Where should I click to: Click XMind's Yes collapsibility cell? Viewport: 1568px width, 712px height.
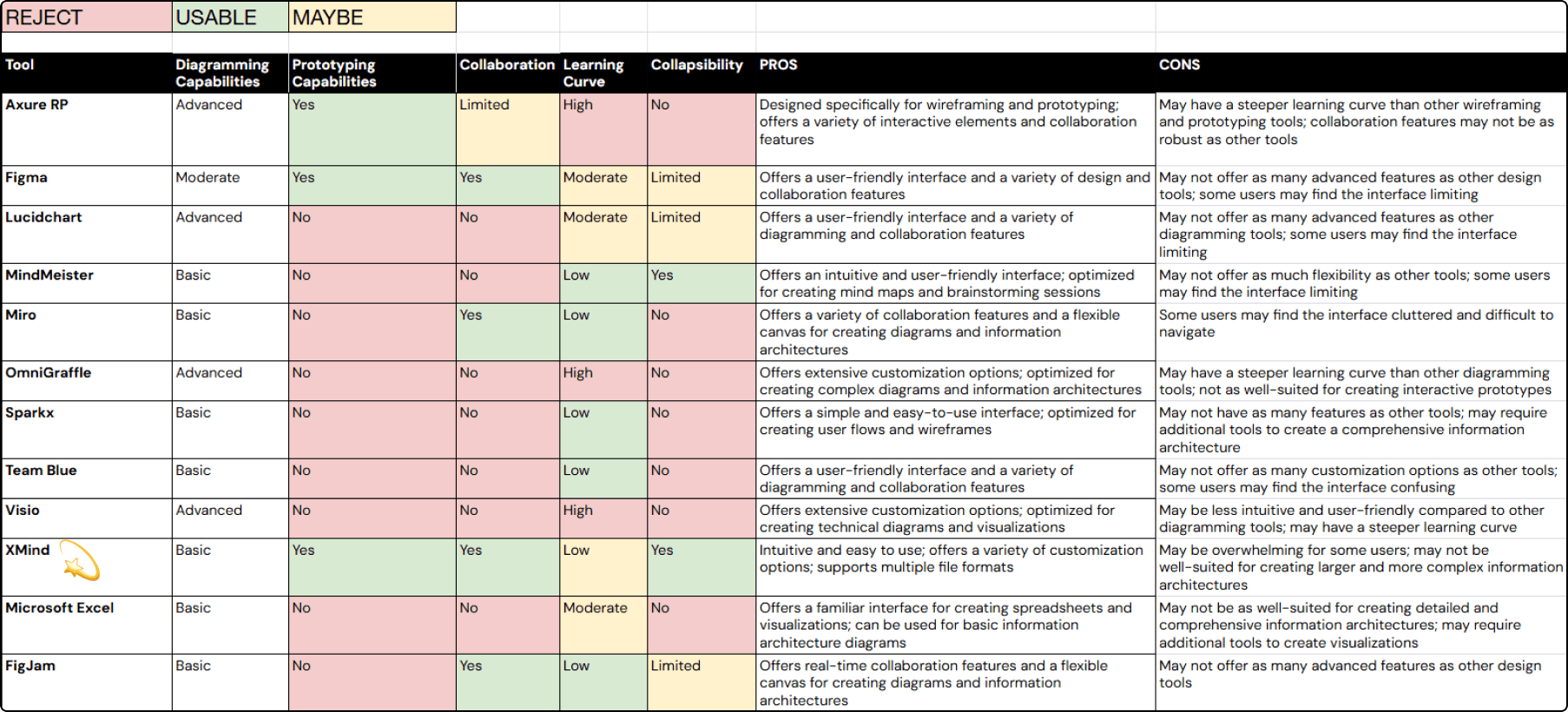[702, 567]
